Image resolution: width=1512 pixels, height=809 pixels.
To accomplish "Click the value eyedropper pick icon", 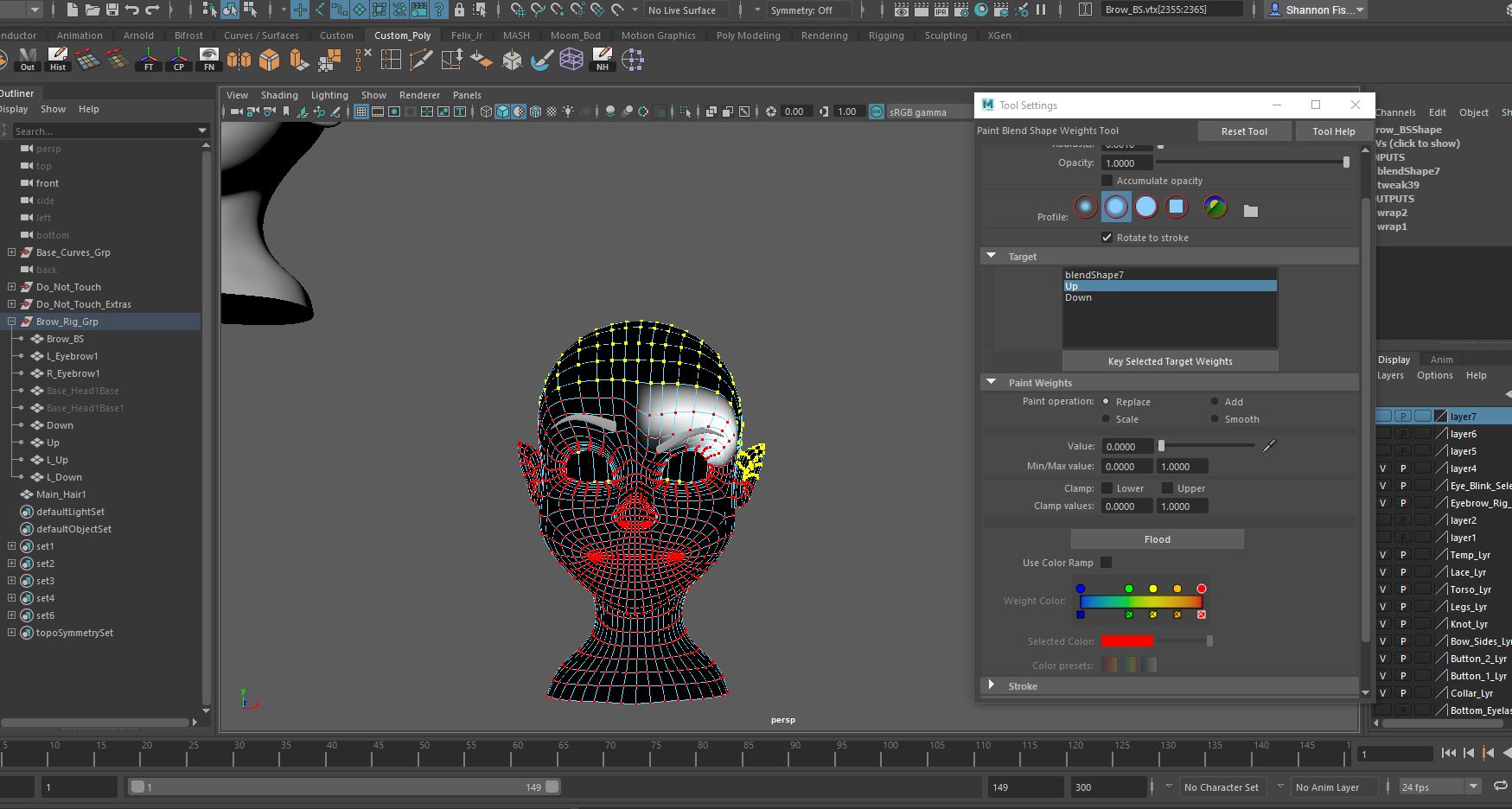I will (x=1269, y=446).
